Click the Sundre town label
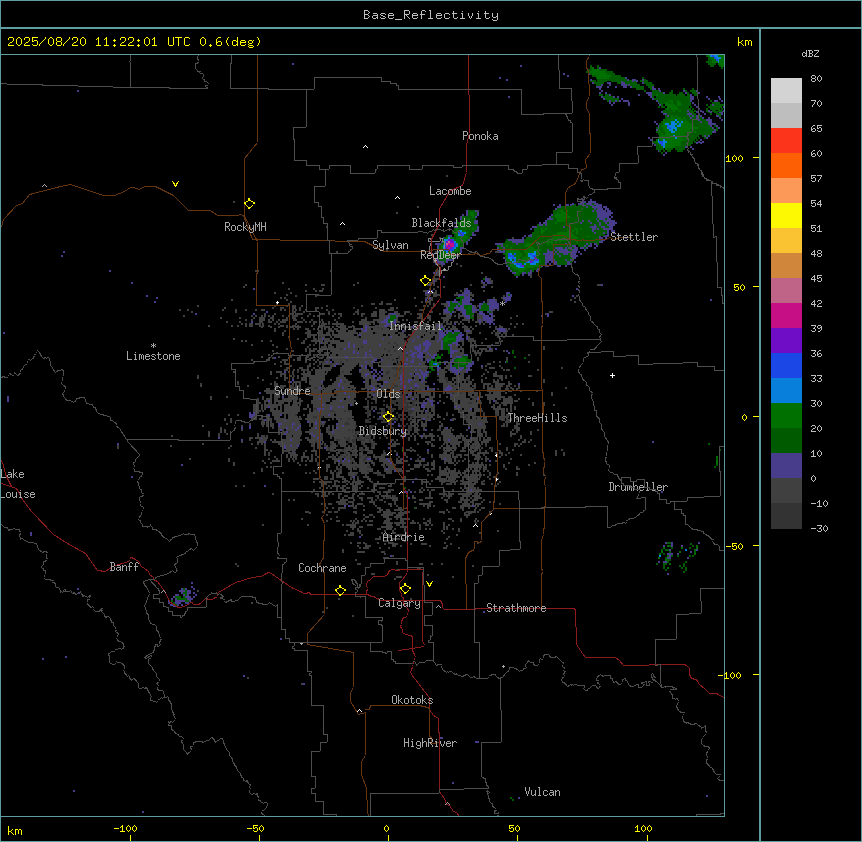Screen dimensions: 862x842 pyautogui.click(x=292, y=391)
